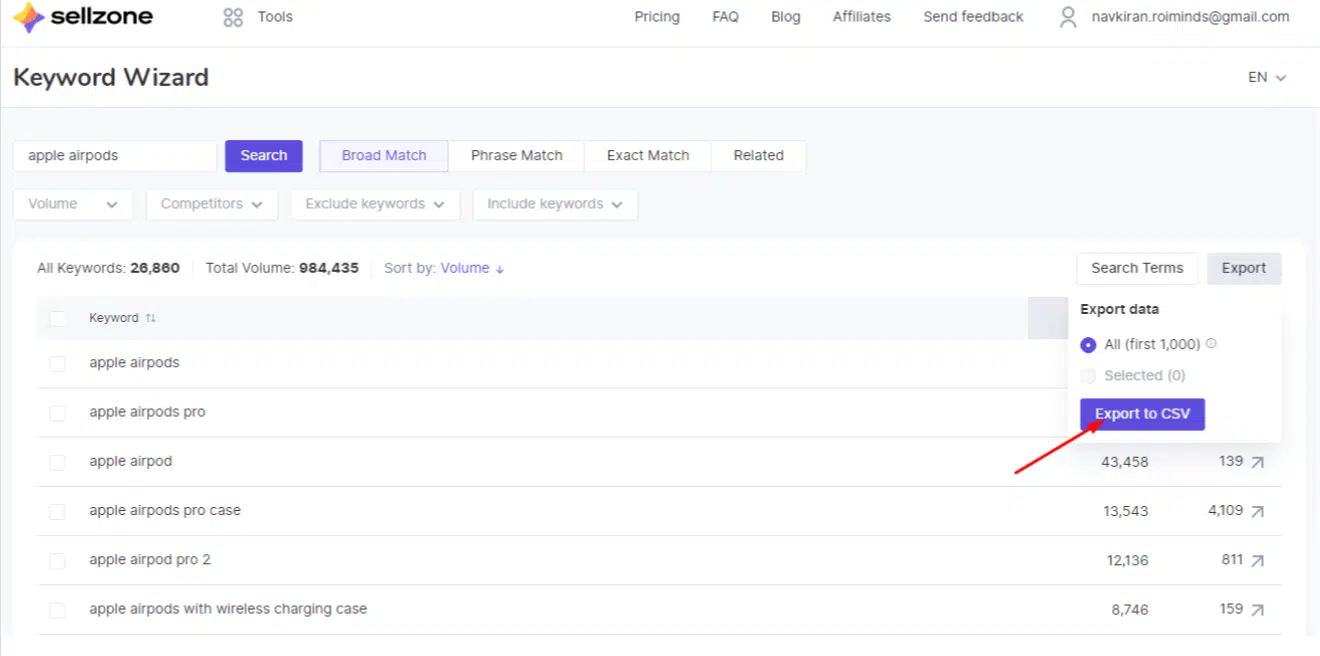The height and width of the screenshot is (656, 1320).
Task: Click the volume value 12,136
Action: pos(1127,560)
